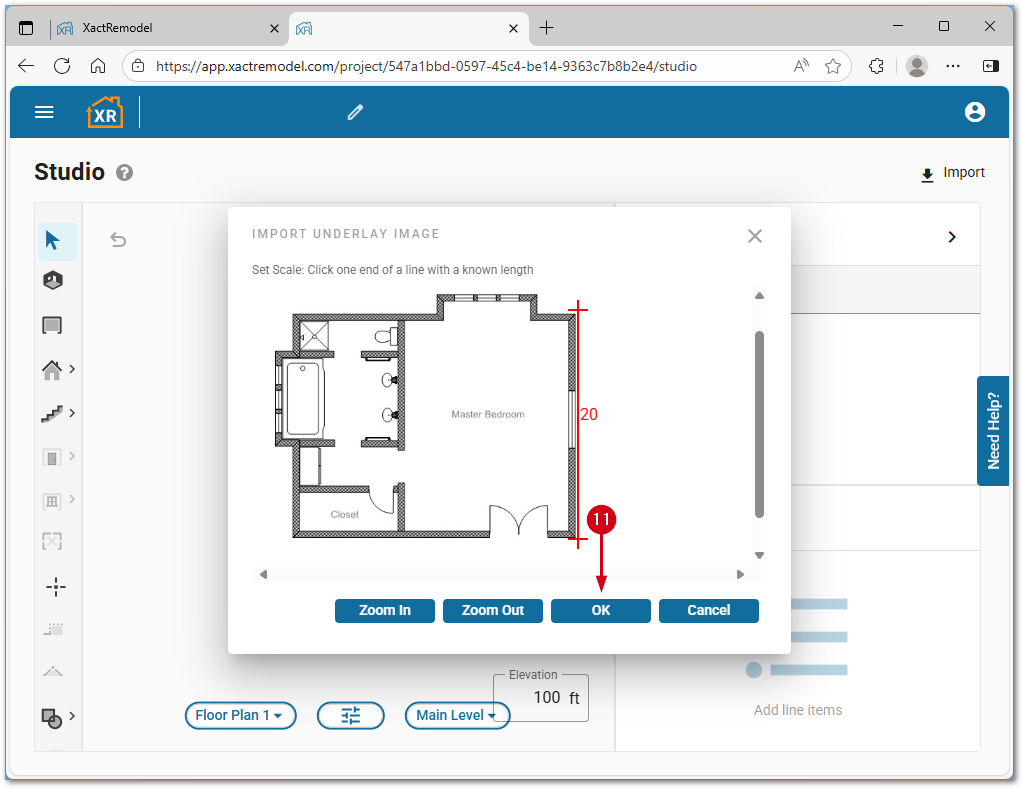Viewport: 1023px width, 789px height.
Task: Open the Floor Plan 1 dropdown
Action: tap(240, 715)
